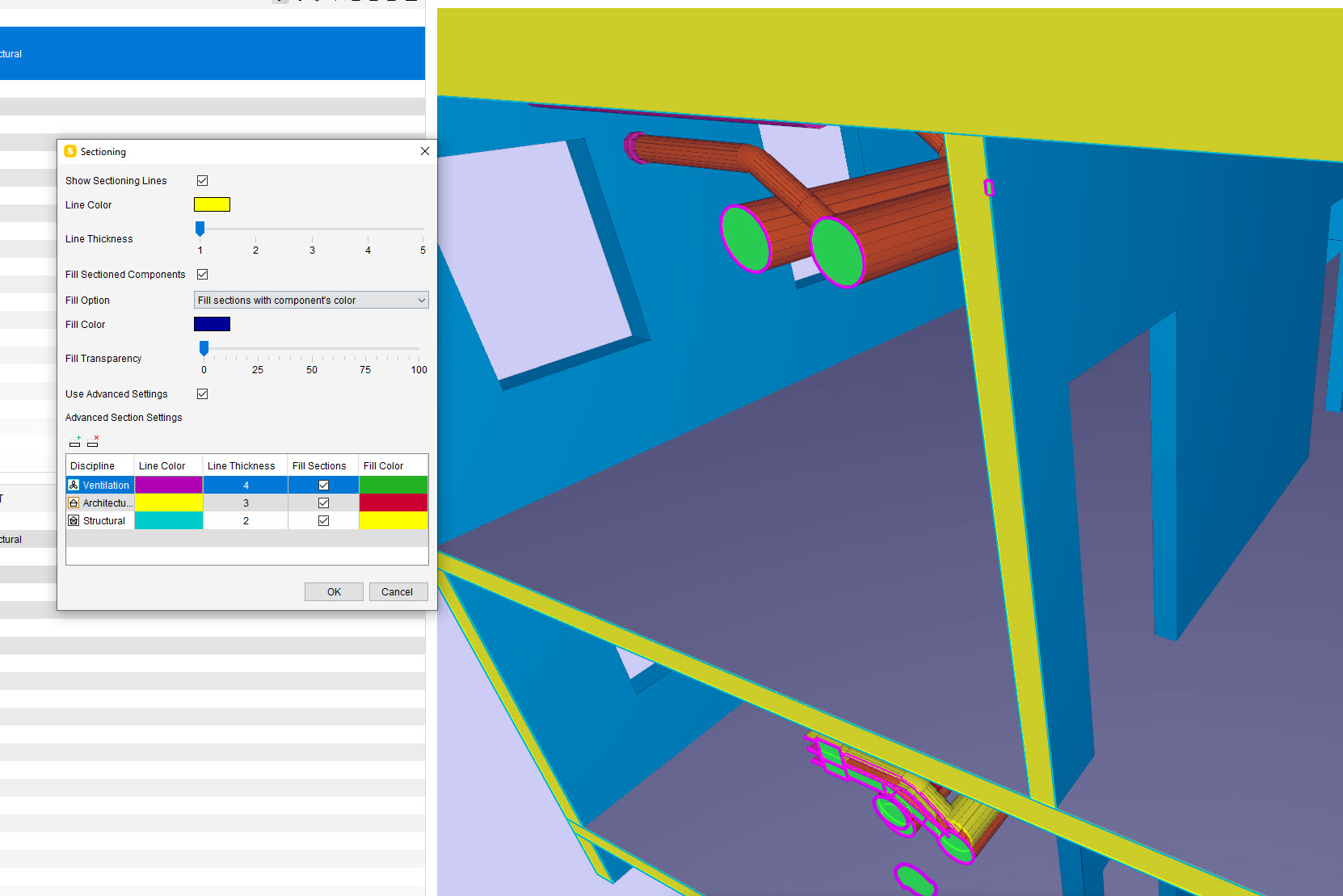Select the Architectural discipline house icon

[74, 503]
